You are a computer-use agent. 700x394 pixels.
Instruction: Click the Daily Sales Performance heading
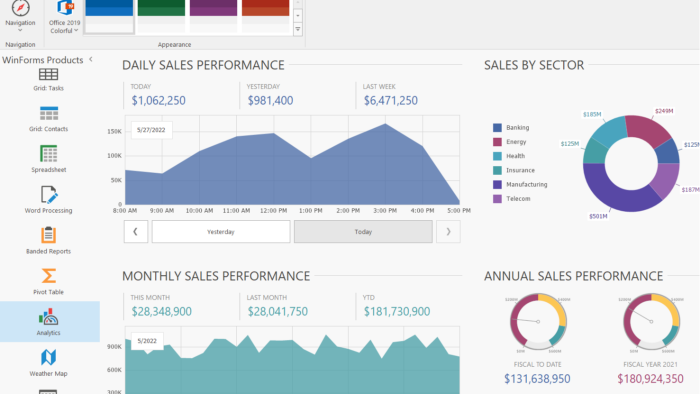pyautogui.click(x=203, y=65)
